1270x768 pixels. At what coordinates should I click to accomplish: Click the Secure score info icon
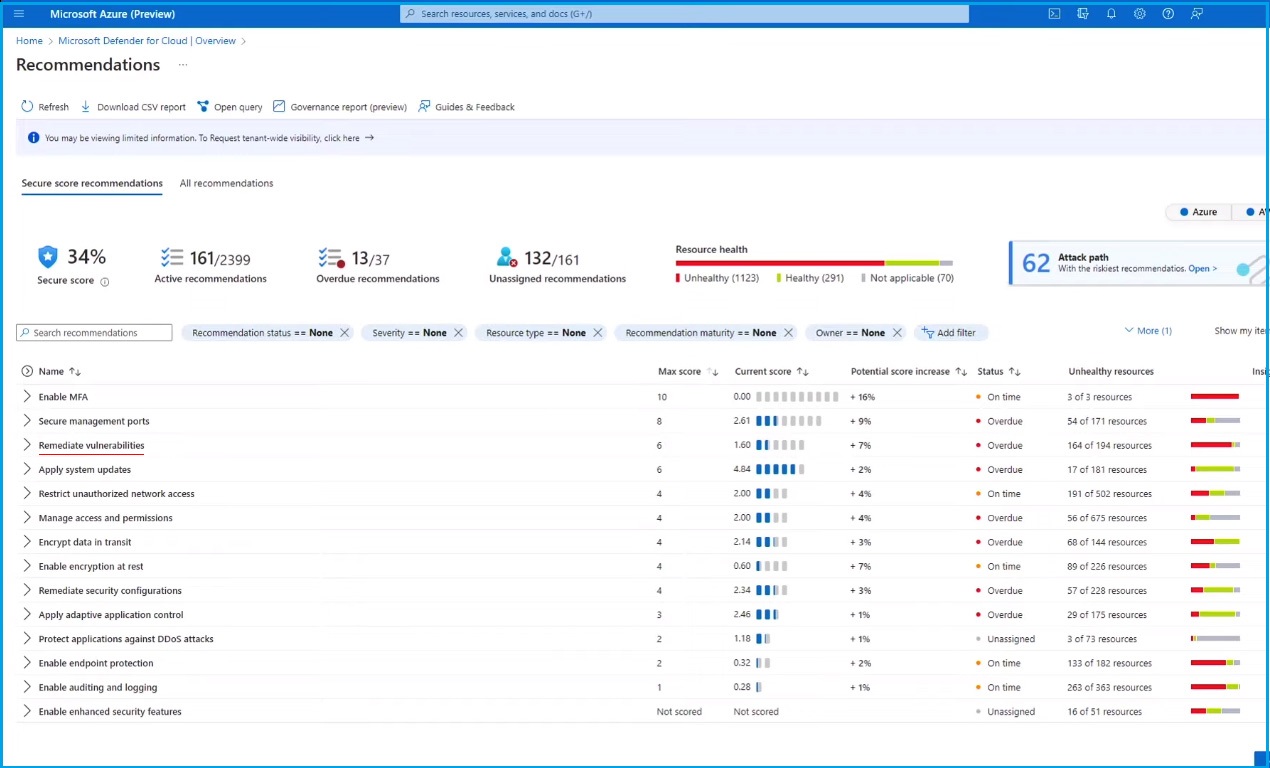pyautogui.click(x=105, y=282)
